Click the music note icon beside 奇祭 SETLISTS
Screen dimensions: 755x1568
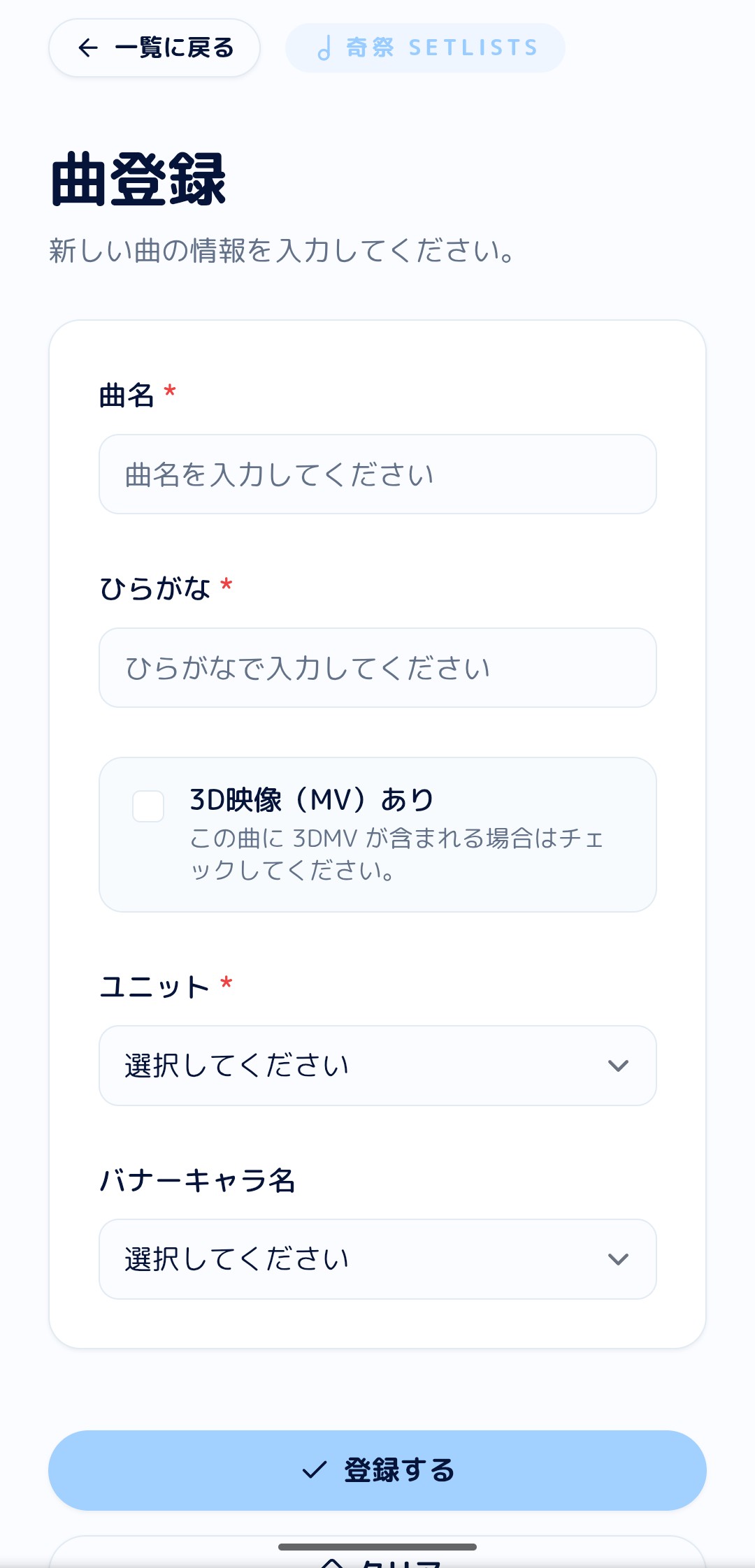[x=324, y=48]
